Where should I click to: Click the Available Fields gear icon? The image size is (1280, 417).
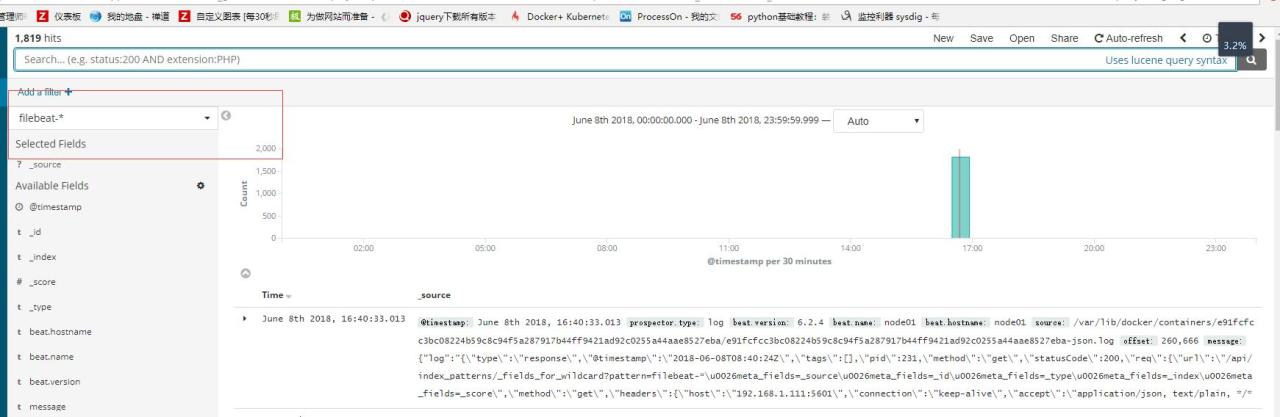coord(200,186)
